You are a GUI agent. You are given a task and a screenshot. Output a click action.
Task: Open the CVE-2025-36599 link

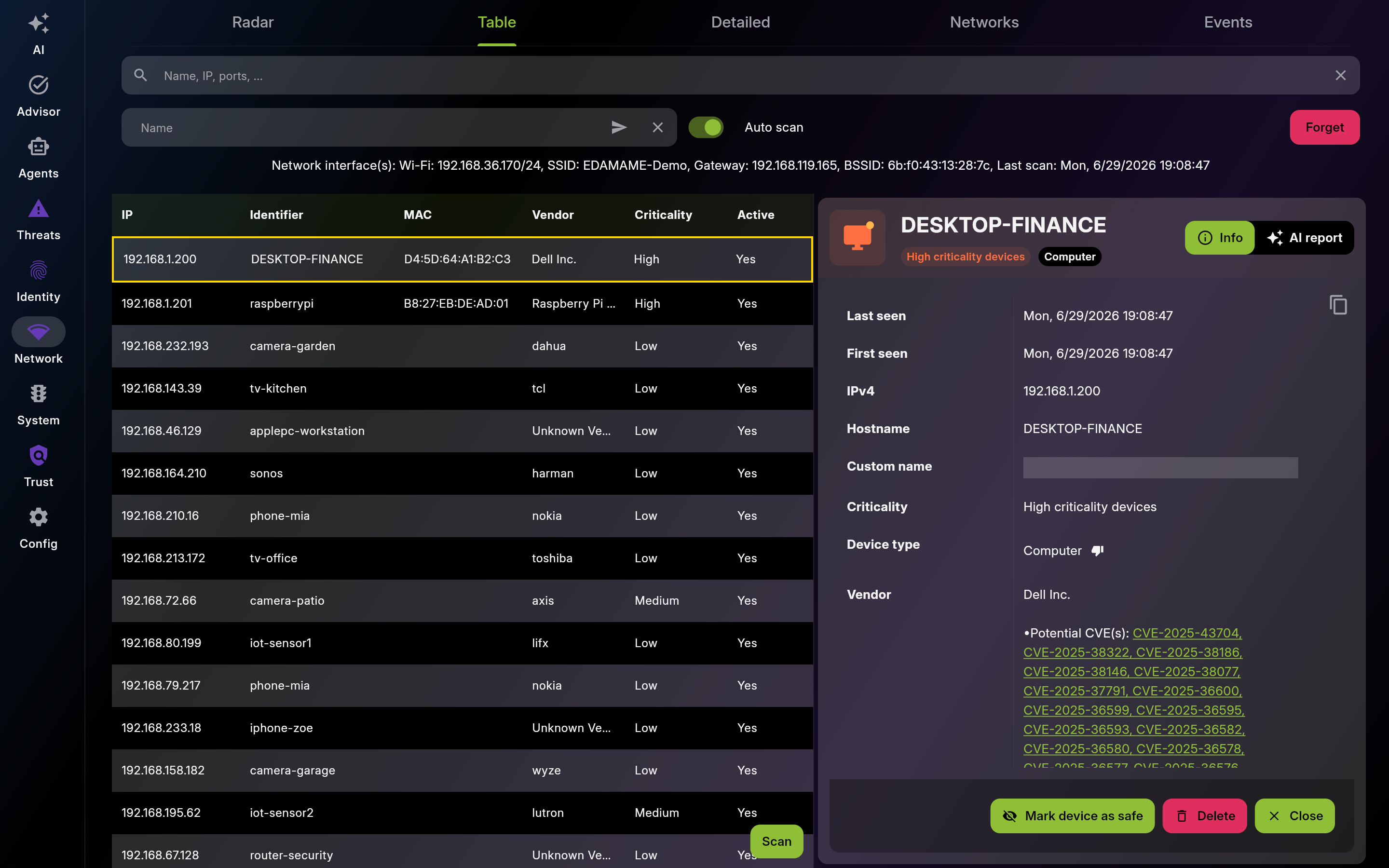[1077, 711]
